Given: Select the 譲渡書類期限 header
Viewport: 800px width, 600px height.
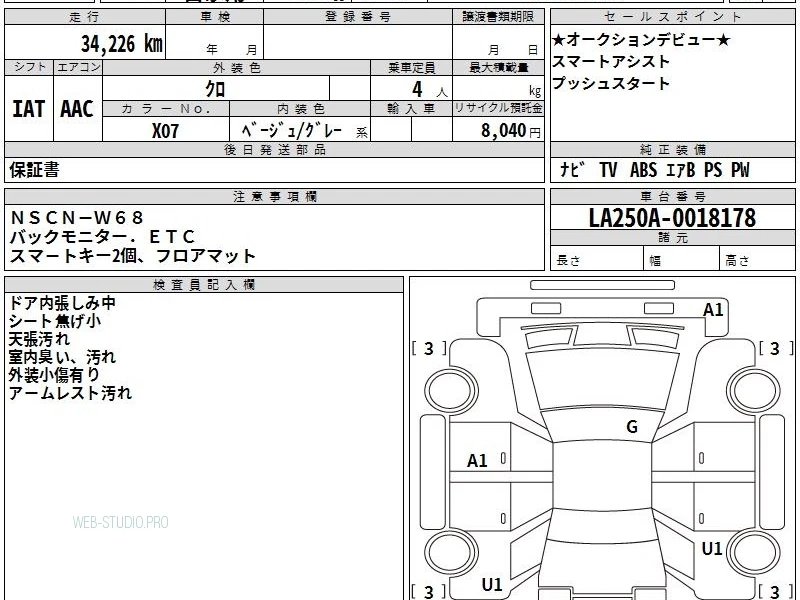Looking at the screenshot, I should 498,17.
